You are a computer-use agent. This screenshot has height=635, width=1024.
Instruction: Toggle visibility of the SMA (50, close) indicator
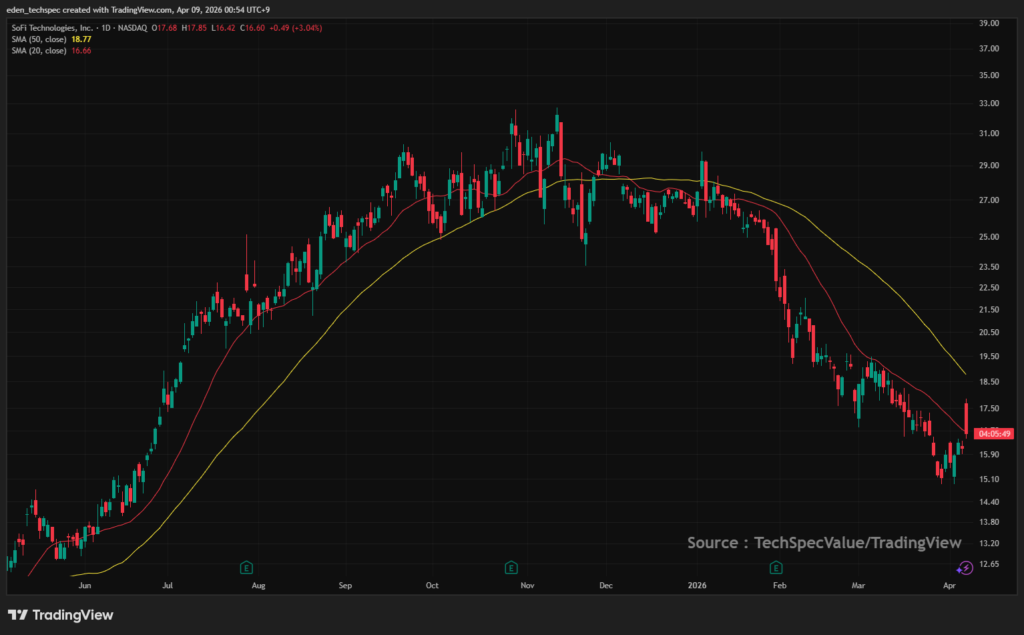[38, 38]
